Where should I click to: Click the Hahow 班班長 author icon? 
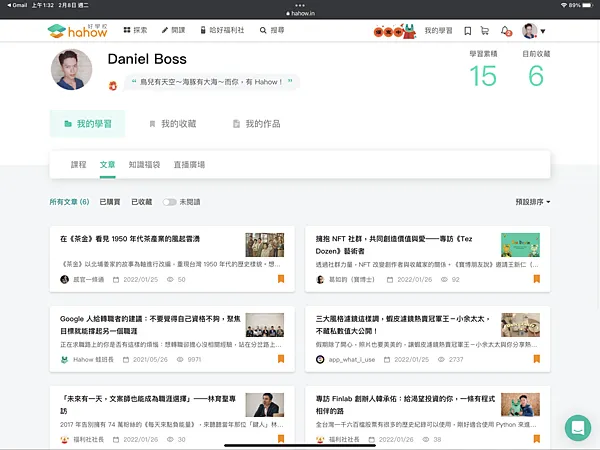tap(64, 359)
